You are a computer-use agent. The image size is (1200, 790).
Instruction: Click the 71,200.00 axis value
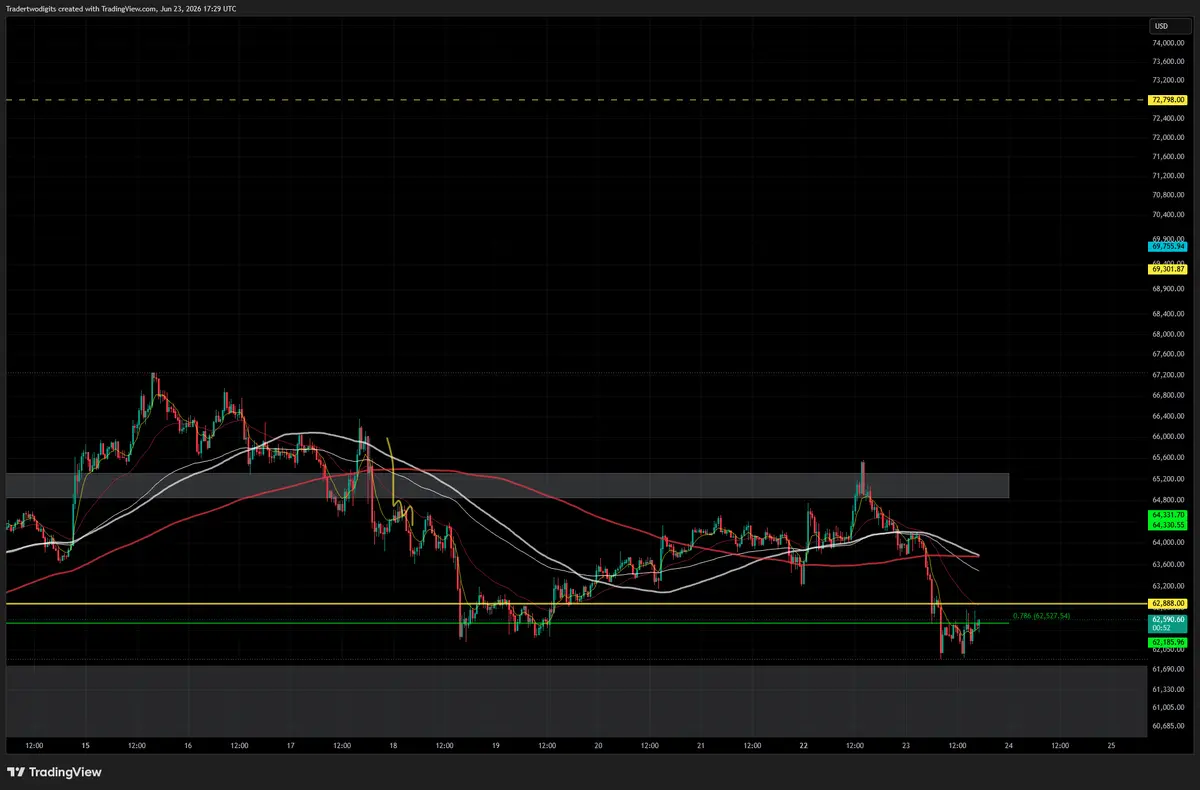coord(1168,176)
